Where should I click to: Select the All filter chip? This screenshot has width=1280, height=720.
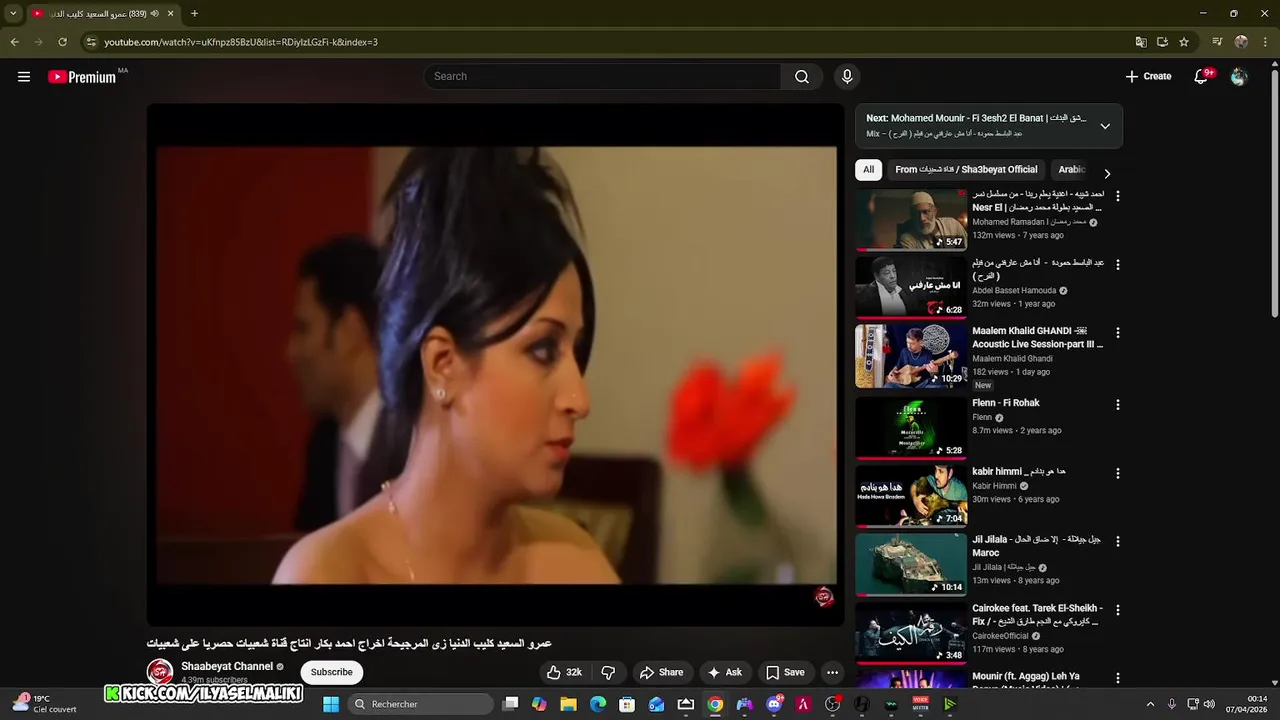coord(868,170)
